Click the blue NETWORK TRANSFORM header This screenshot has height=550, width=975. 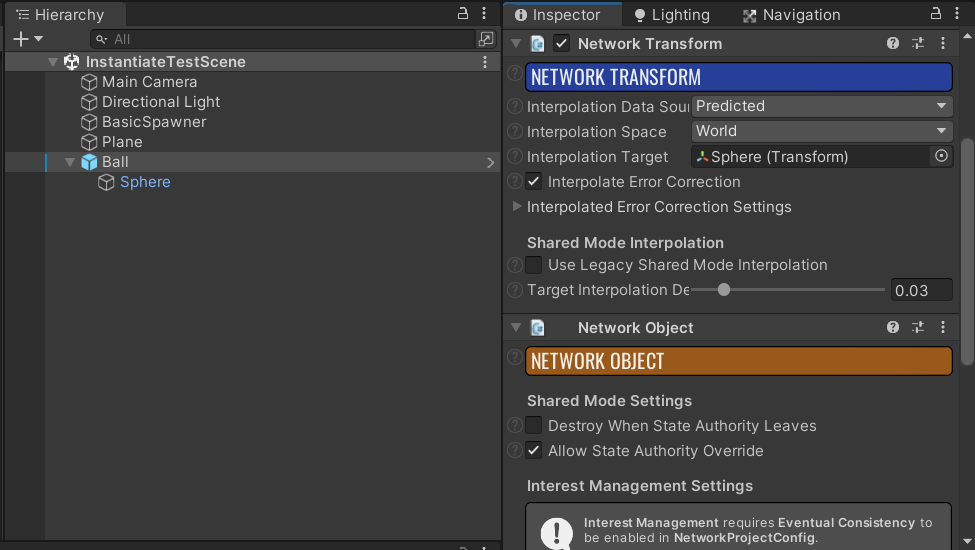click(739, 77)
